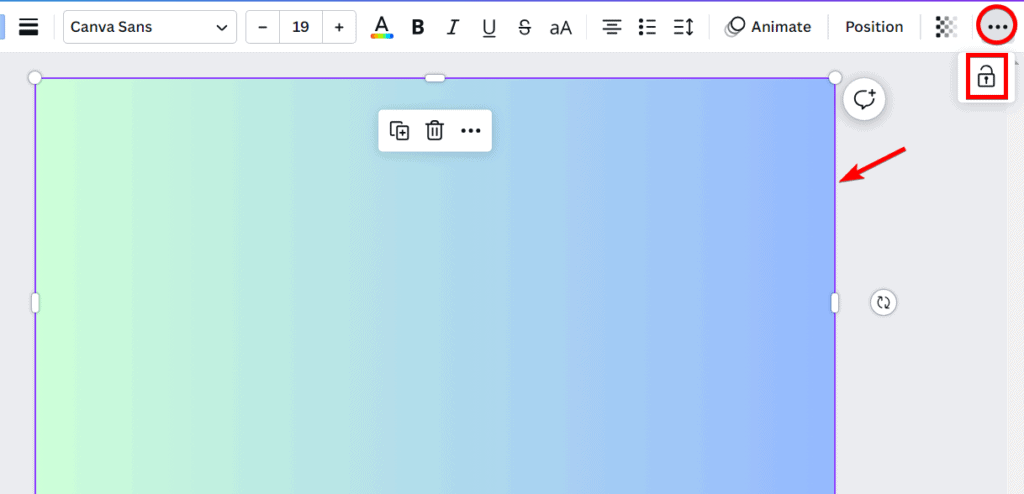Duplicate the element from floating toolbar
Viewport: 1024px width, 494px height.
tap(399, 131)
